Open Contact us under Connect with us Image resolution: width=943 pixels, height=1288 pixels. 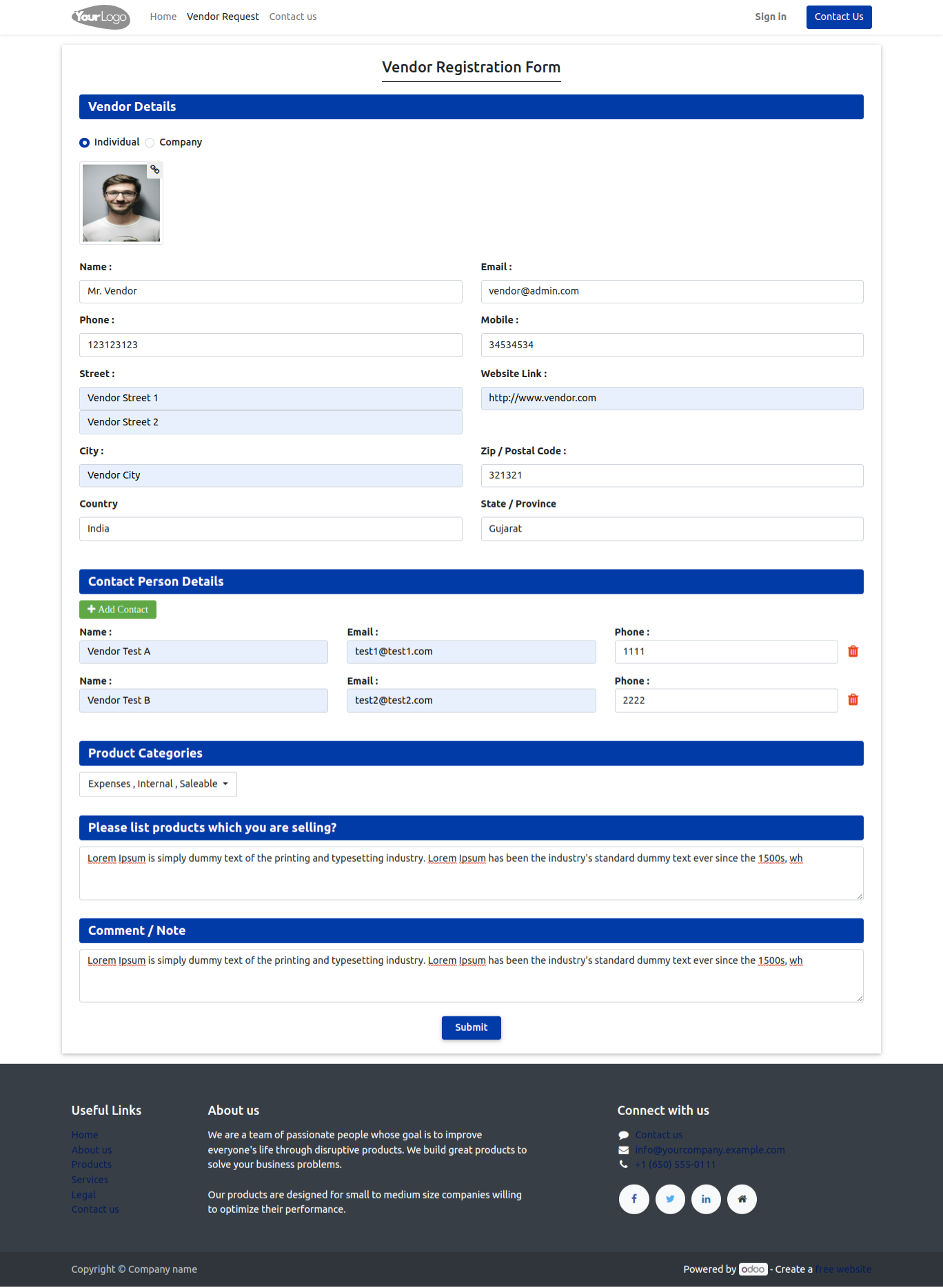point(659,1135)
